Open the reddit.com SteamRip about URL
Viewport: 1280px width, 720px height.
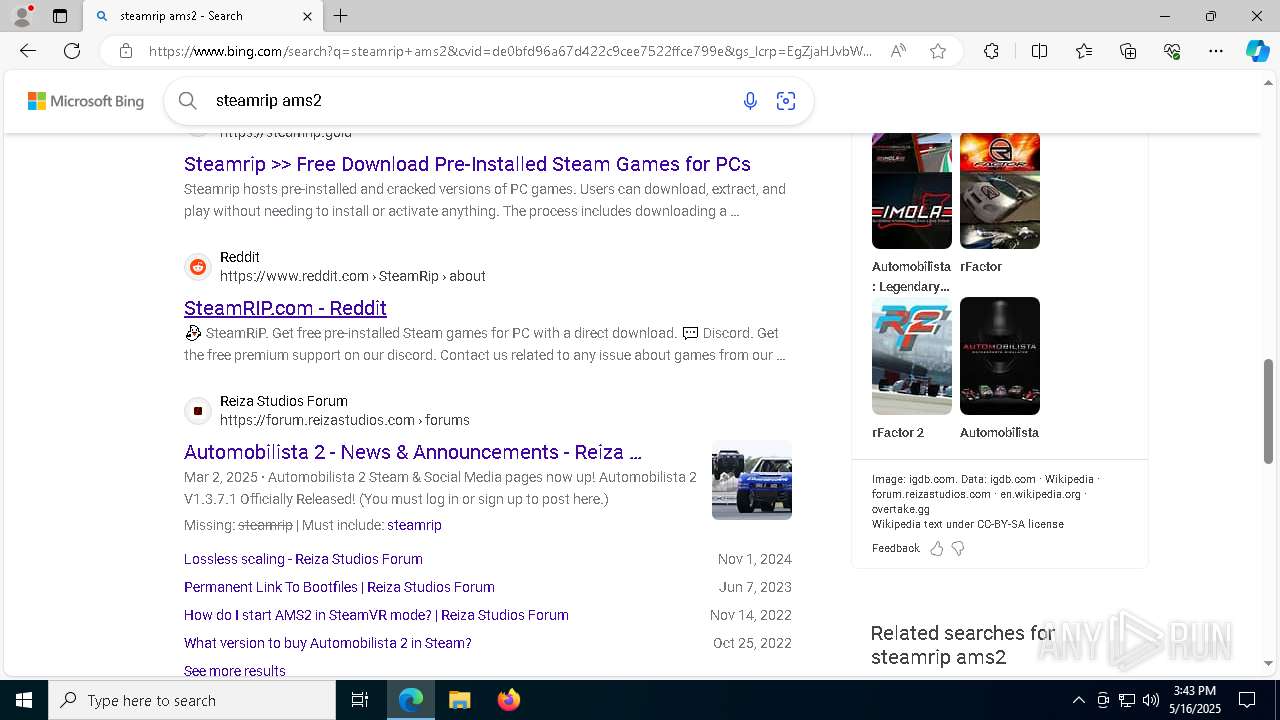[x=353, y=276]
